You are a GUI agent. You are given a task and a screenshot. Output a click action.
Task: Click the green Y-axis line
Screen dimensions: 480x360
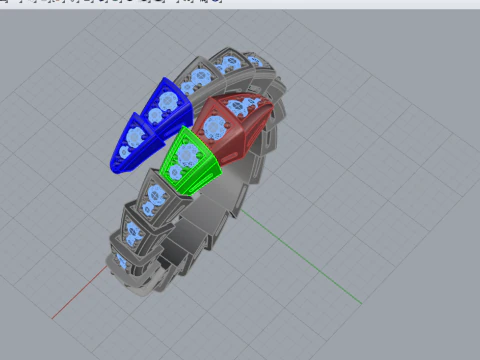pyautogui.click(x=302, y=257)
